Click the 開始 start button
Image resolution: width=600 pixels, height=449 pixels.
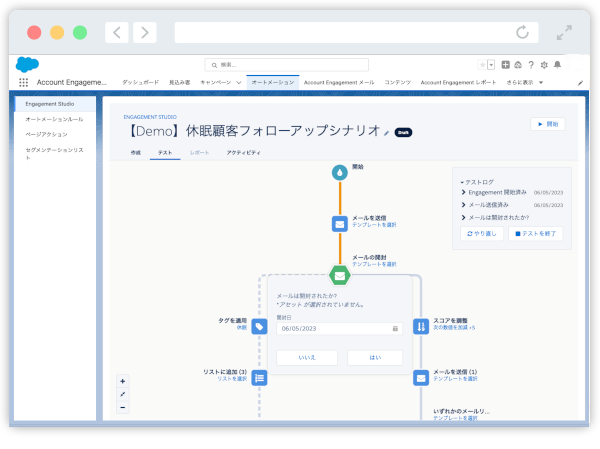(x=548, y=124)
